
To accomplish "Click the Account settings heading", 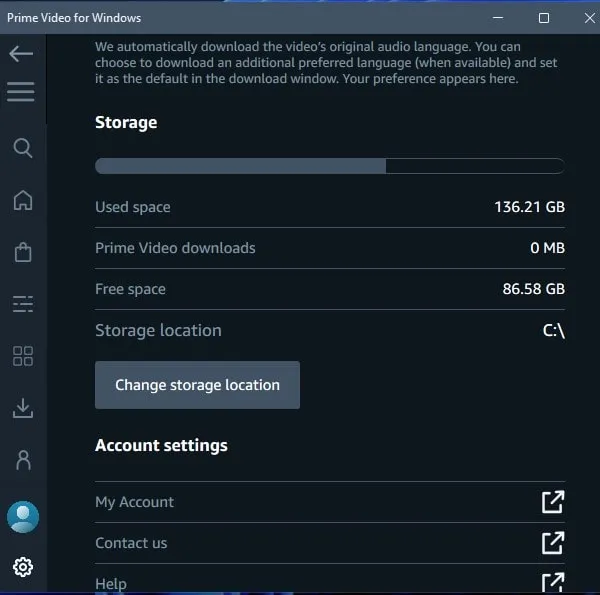I will click(x=161, y=445).
